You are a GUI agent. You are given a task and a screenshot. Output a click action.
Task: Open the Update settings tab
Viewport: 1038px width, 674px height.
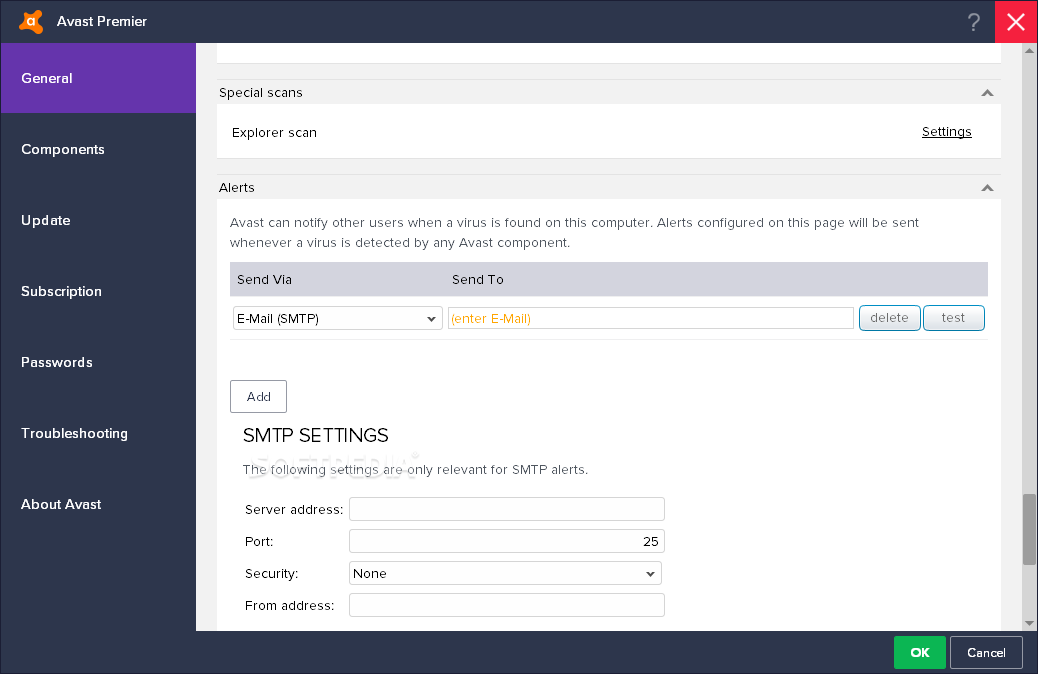tap(45, 220)
